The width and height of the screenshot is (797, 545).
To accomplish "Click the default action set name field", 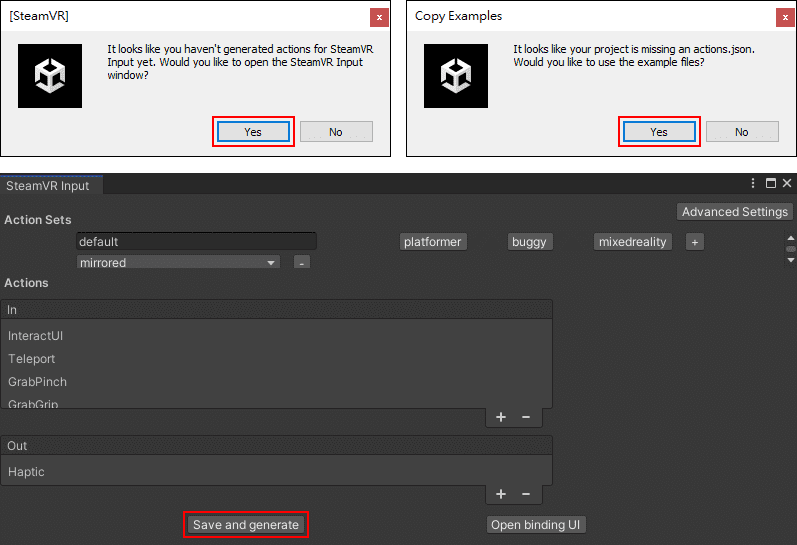I will [196, 242].
